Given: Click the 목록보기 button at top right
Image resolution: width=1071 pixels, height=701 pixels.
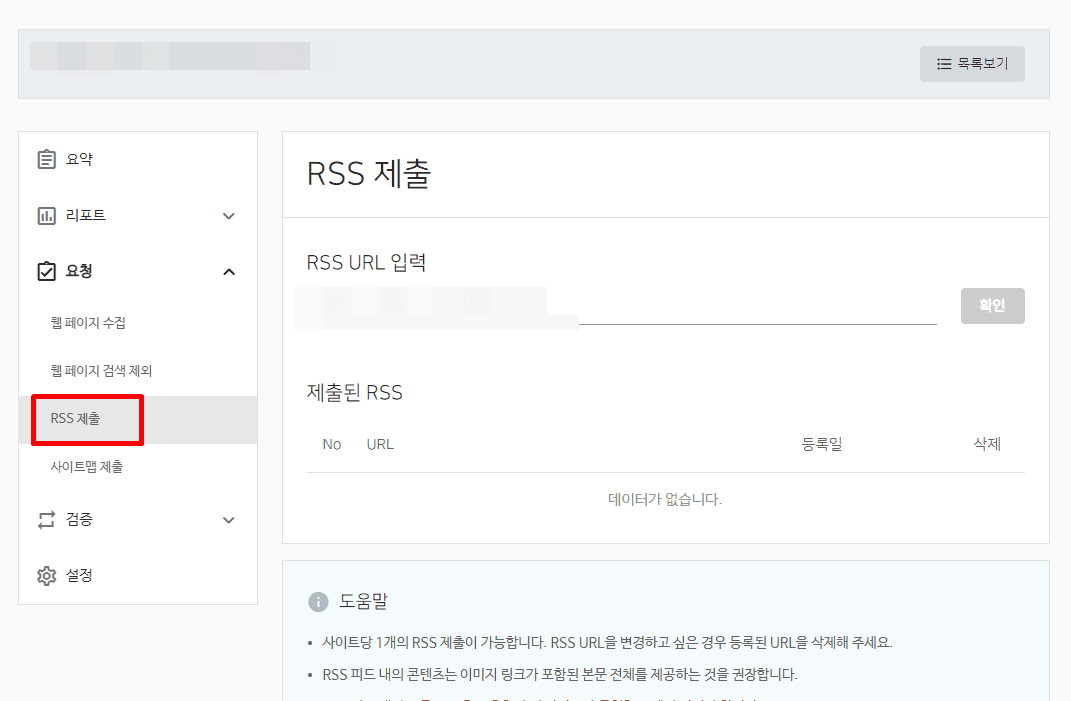Looking at the screenshot, I should (972, 63).
